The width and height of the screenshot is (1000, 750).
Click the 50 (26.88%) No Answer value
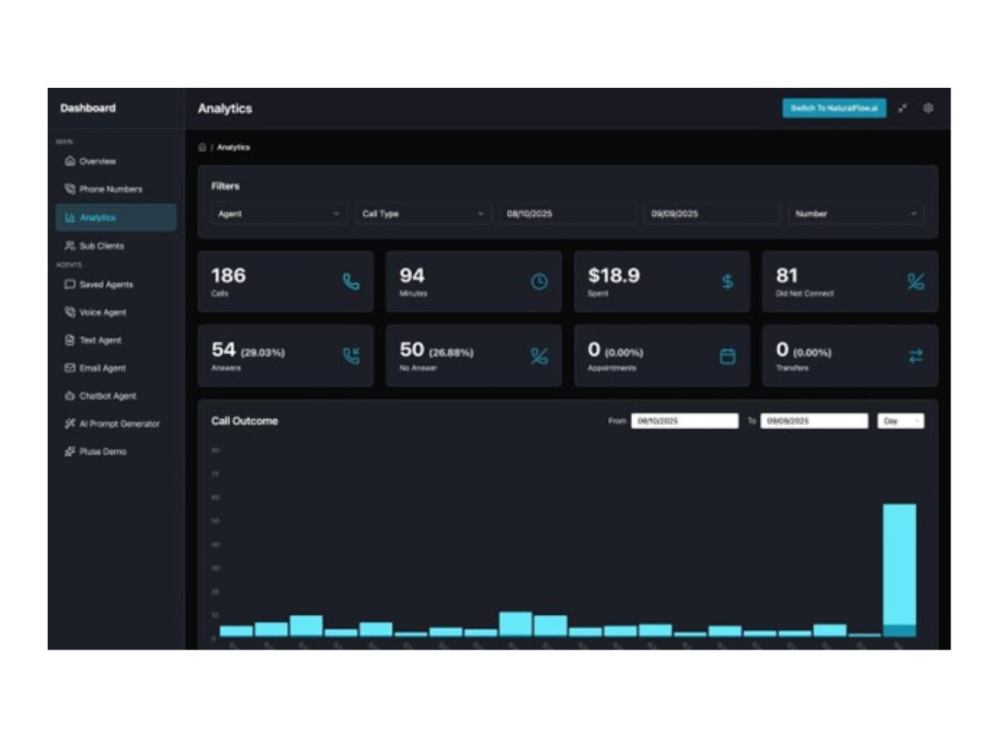click(x=436, y=350)
